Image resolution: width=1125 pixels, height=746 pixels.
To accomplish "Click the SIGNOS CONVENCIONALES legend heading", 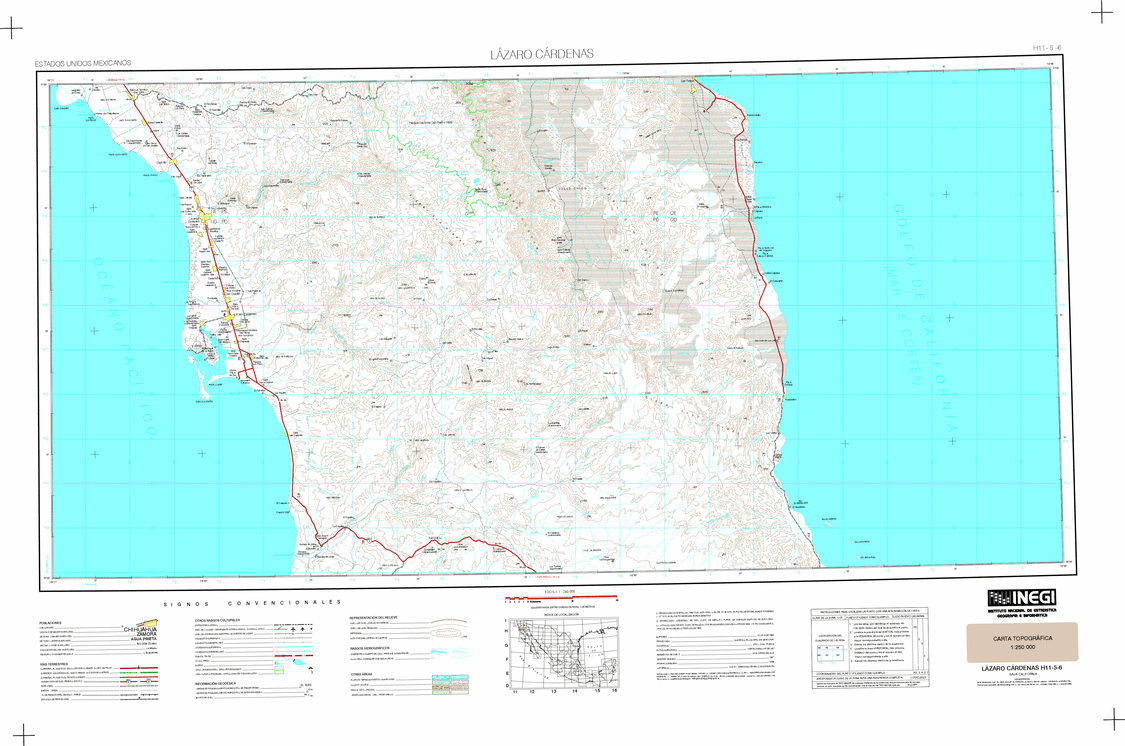I will [x=253, y=603].
